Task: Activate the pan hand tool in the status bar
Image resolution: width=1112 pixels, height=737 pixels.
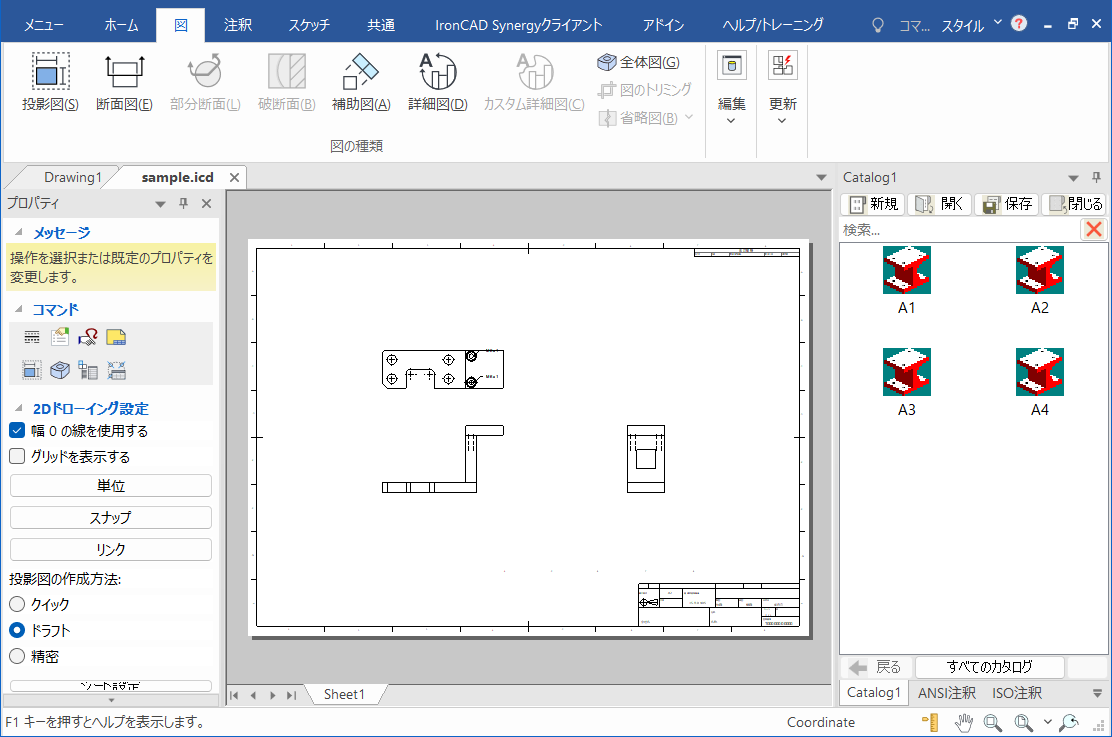Action: [x=964, y=722]
